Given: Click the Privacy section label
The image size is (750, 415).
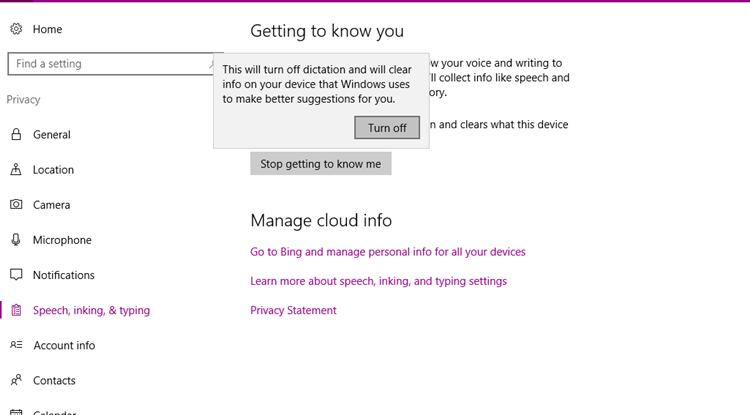Looking at the screenshot, I should 23,99.
